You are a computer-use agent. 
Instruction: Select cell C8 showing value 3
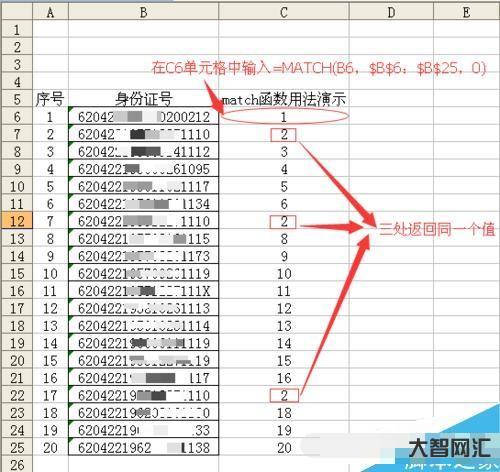click(284, 151)
